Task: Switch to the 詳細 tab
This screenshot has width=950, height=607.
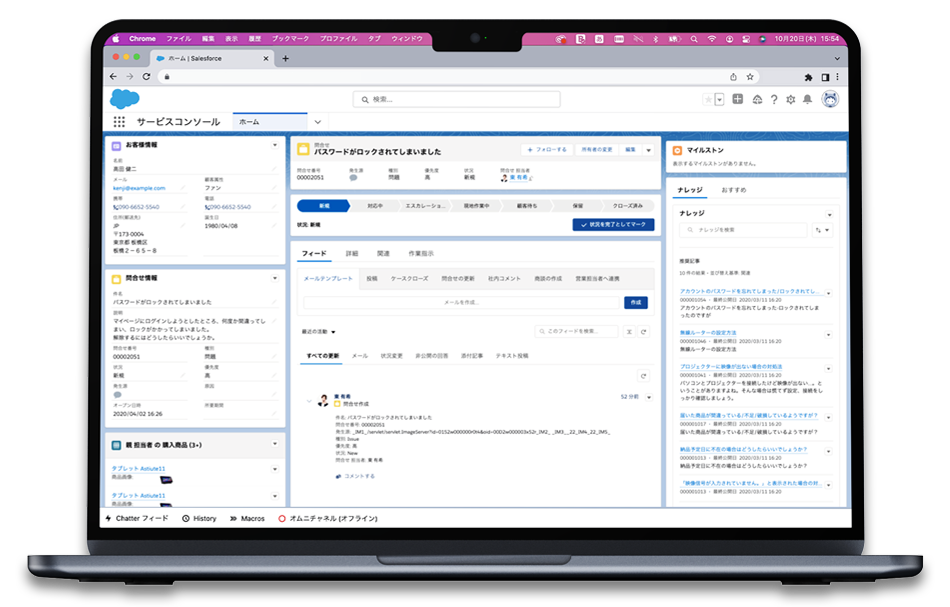Action: [351, 254]
